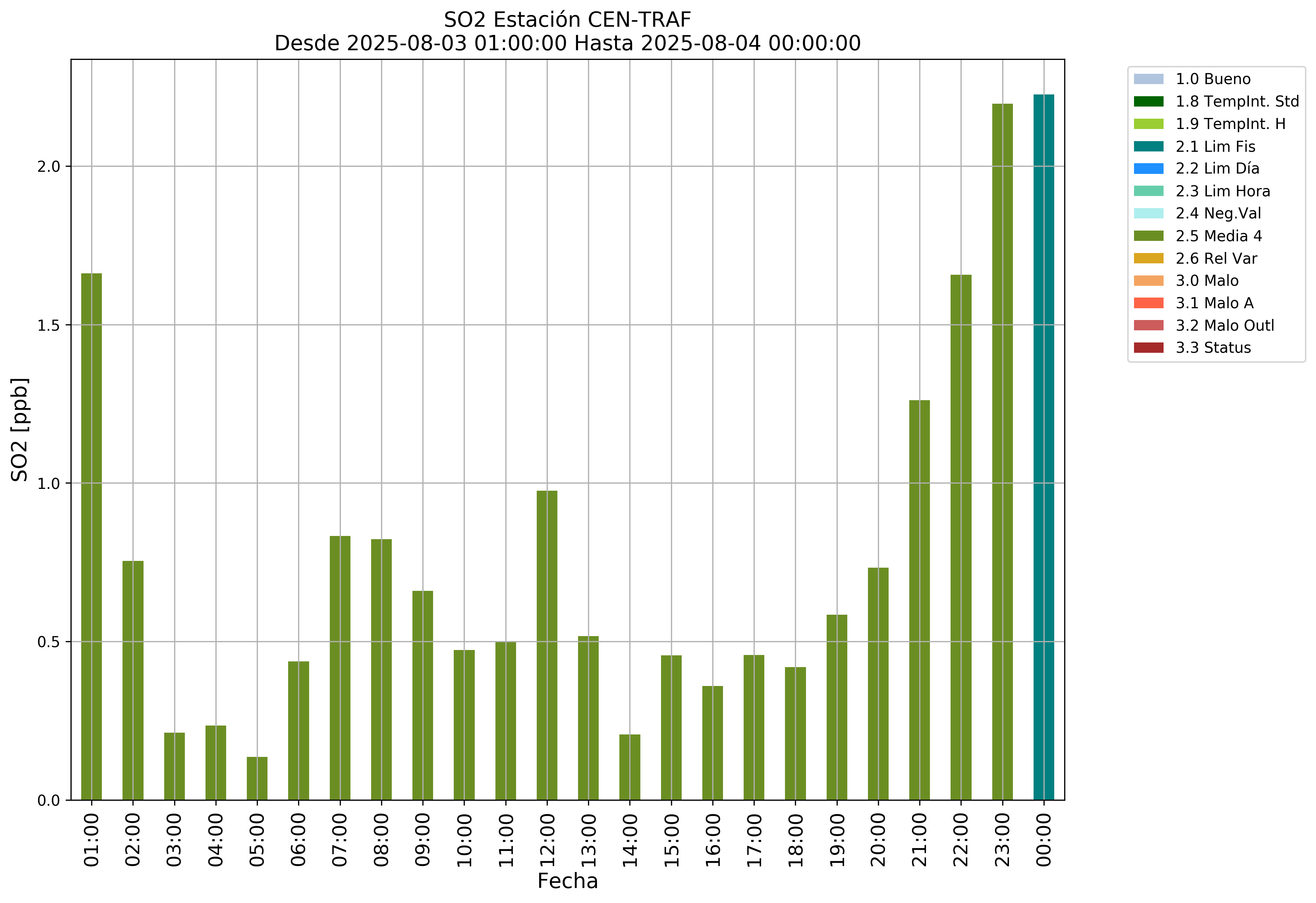The width and height of the screenshot is (1316, 903).
Task: Click the chart title SO2 Estación CEN-TRAF
Action: [567, 20]
